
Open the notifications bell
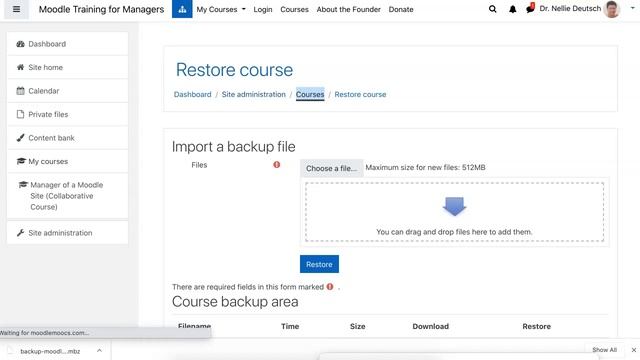coord(513,9)
